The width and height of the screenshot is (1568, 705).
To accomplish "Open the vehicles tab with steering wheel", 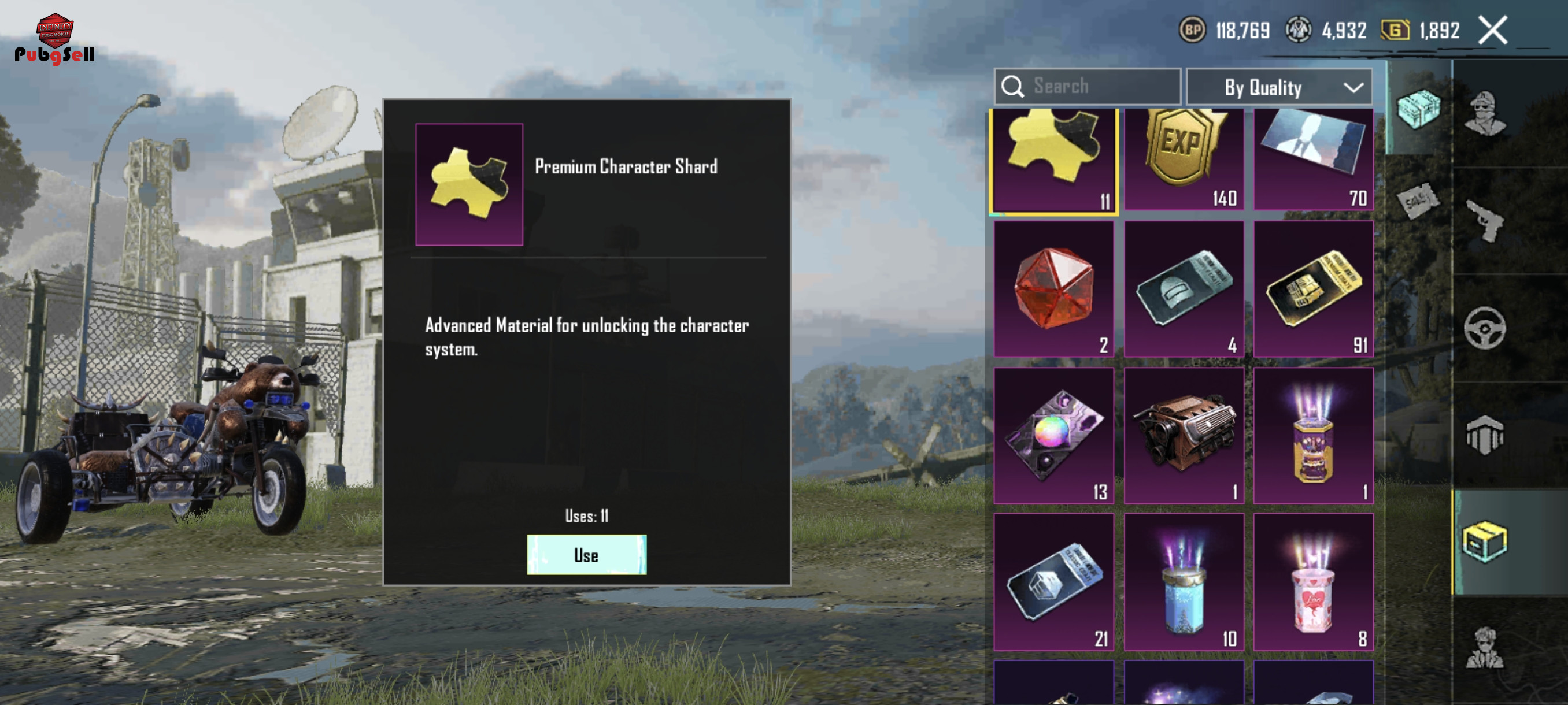I will (1485, 328).
